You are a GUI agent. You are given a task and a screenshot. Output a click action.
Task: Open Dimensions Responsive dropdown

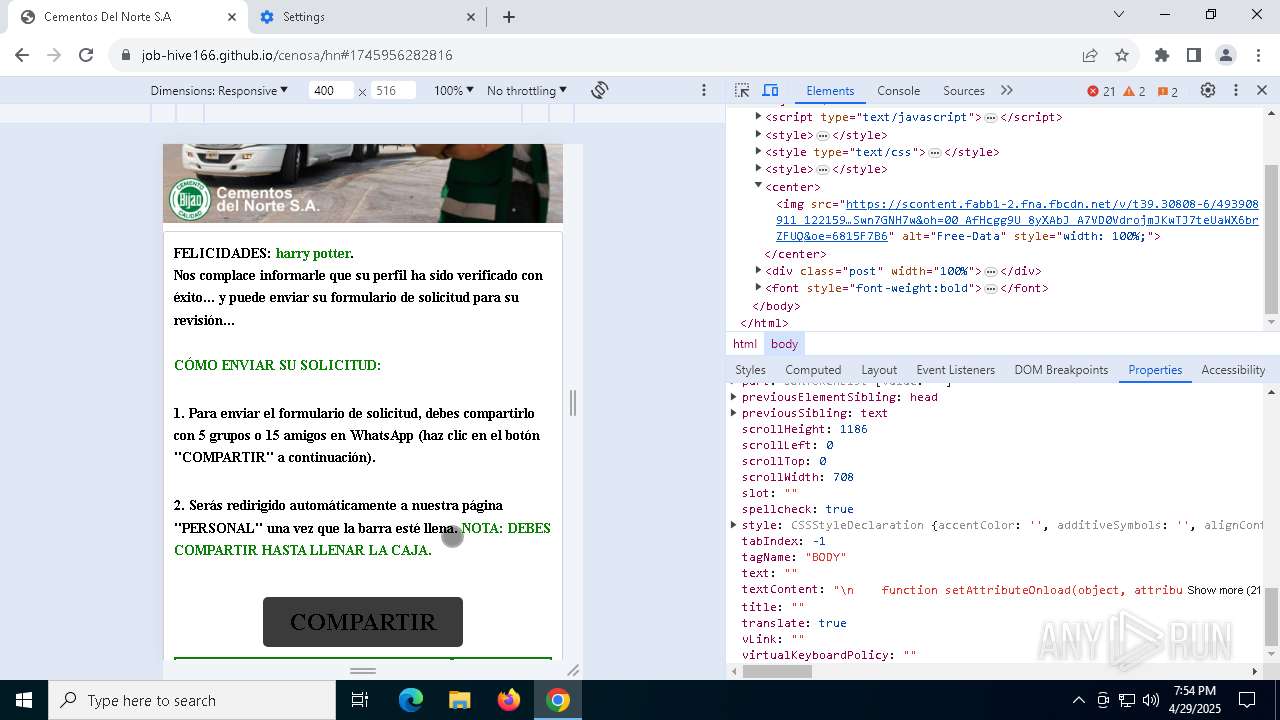pos(219,90)
